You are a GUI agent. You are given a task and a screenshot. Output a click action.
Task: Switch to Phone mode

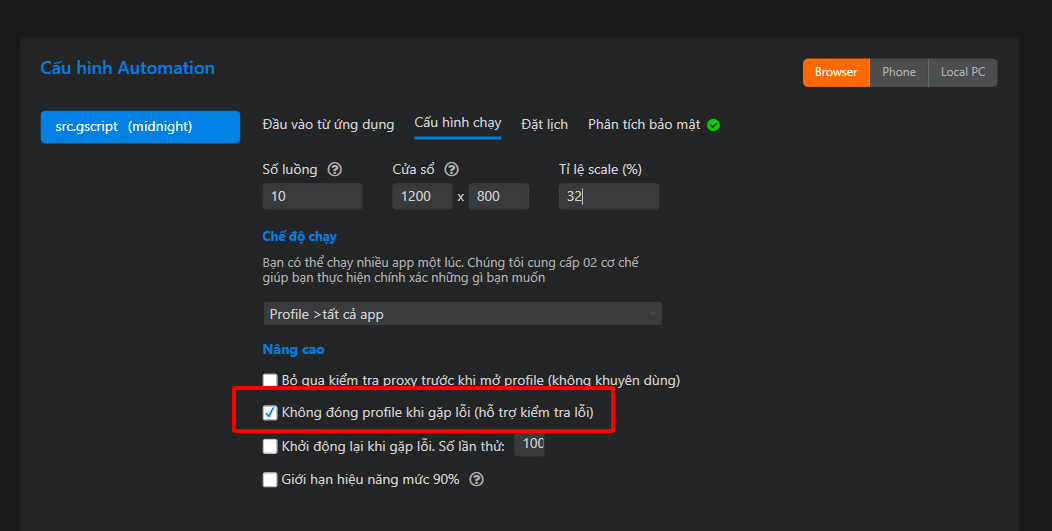(x=899, y=72)
